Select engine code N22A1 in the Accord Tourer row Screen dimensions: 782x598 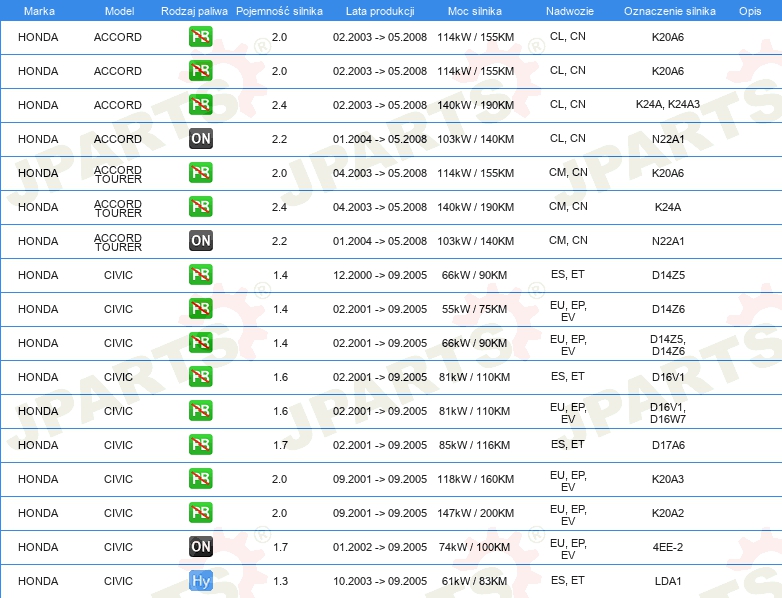point(668,241)
